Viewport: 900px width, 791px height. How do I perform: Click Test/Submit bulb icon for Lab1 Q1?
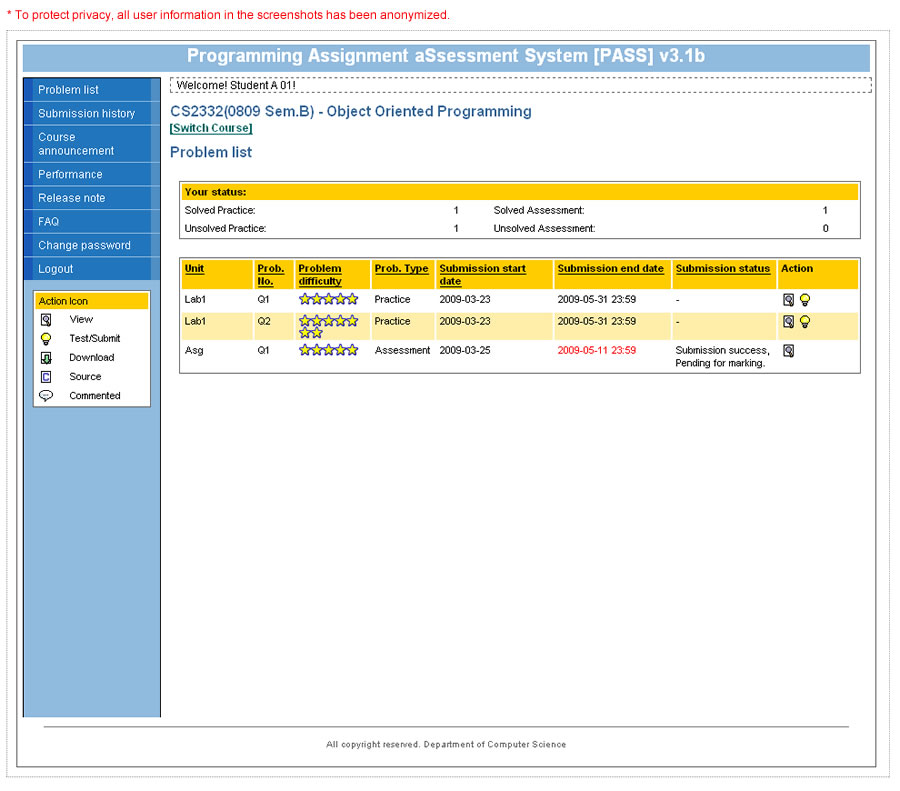pyautogui.click(x=804, y=299)
